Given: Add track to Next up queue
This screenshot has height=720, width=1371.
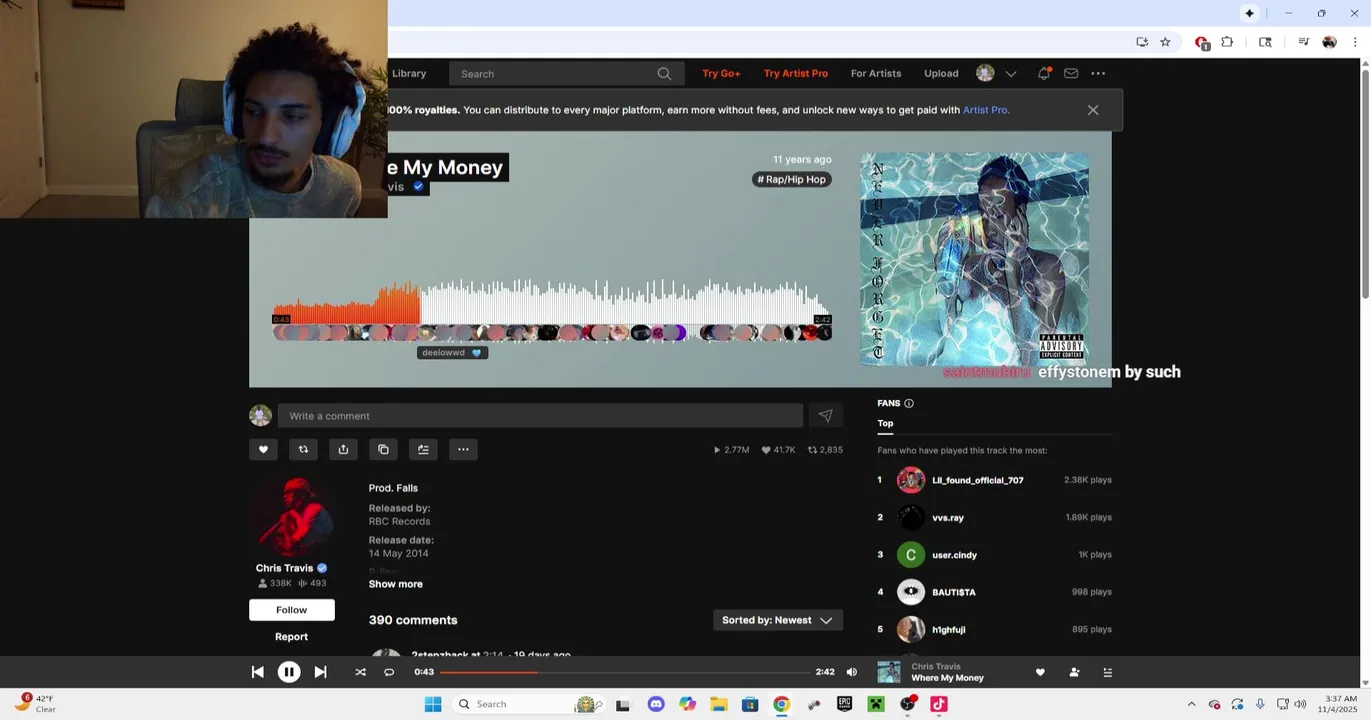Looking at the screenshot, I should pyautogui.click(x=423, y=450).
